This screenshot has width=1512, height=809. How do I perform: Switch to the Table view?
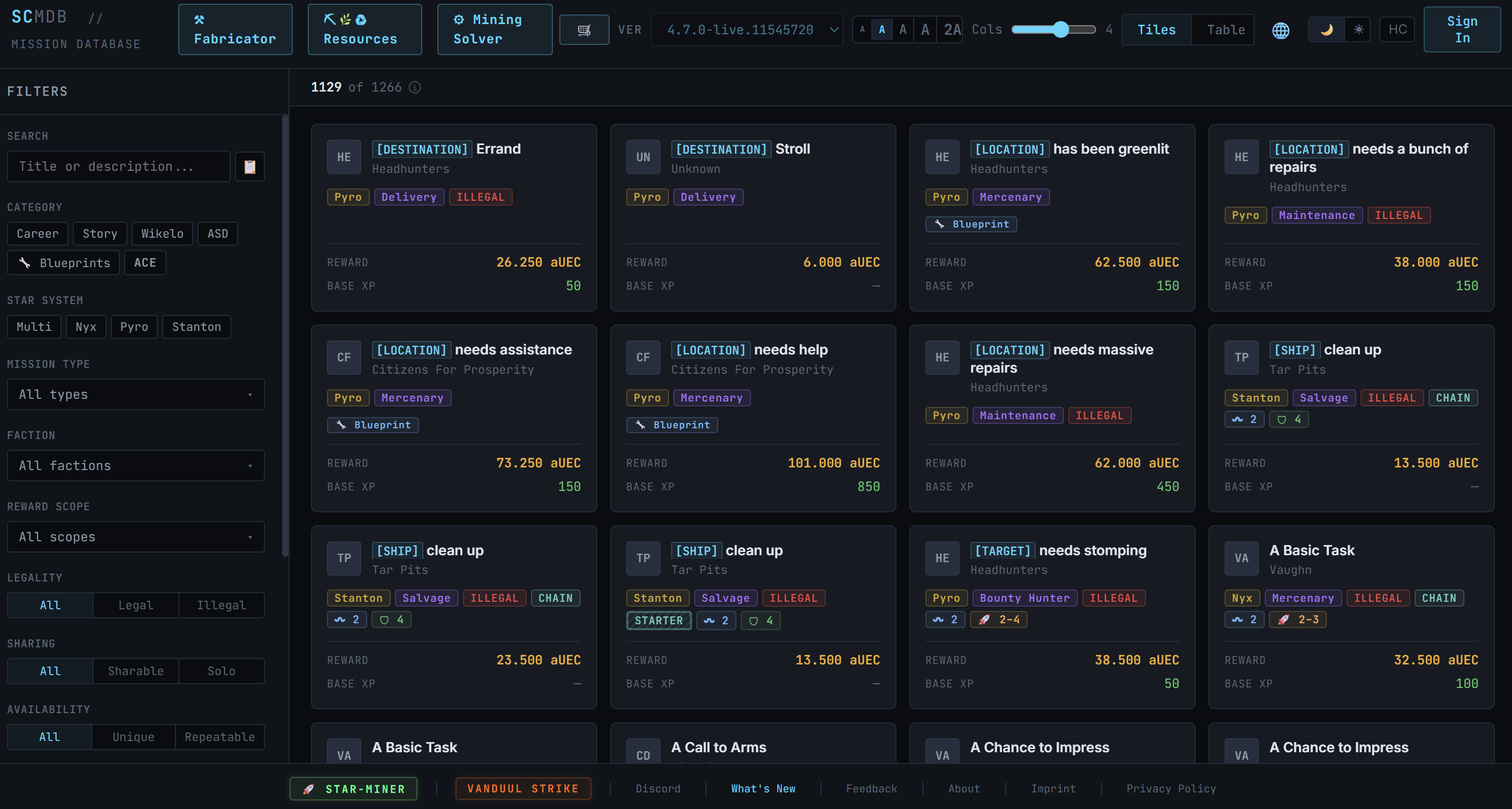click(x=1225, y=29)
